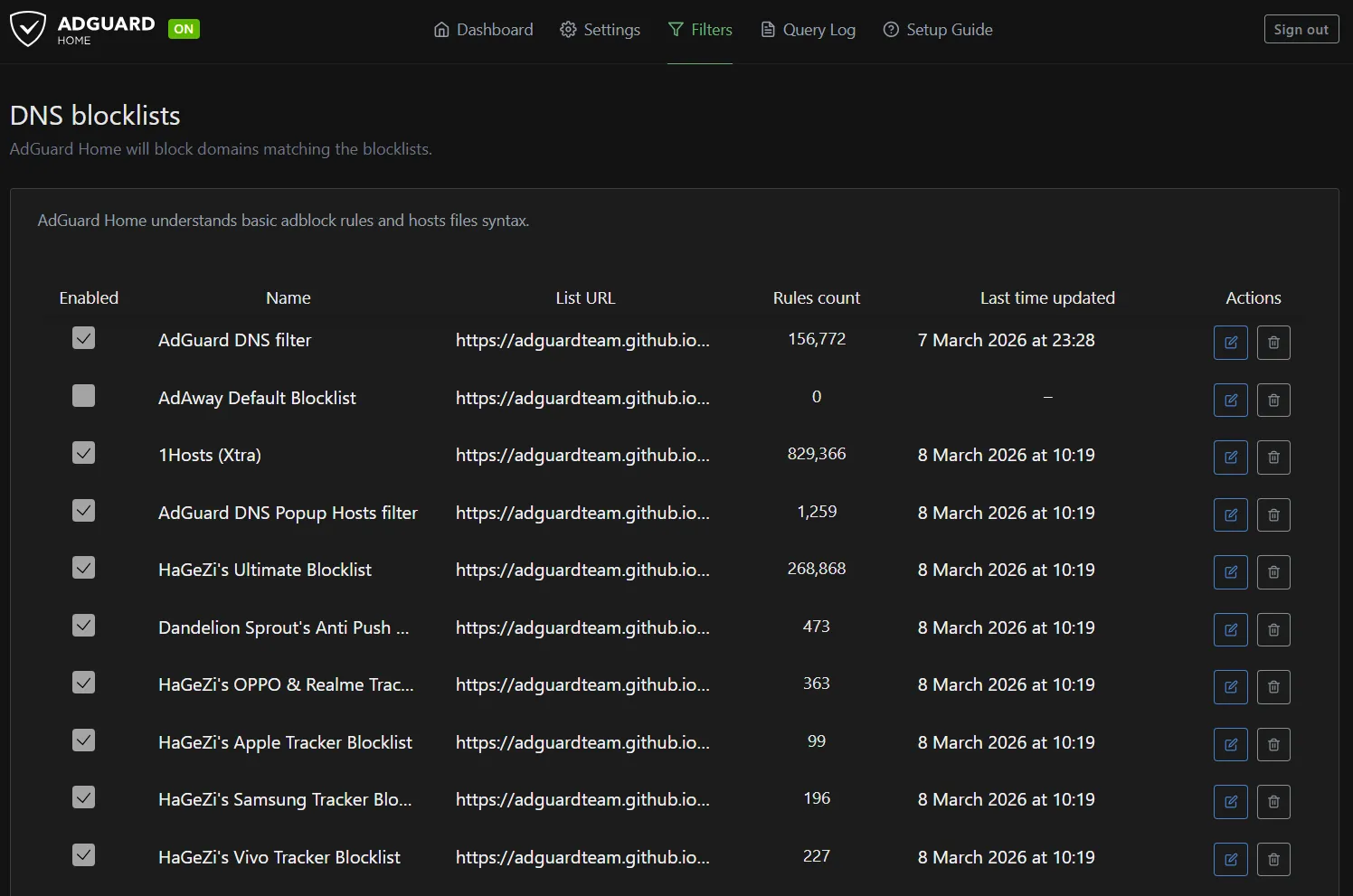Click edit icon for 1Hosts (Xtra) row

coord(1230,457)
